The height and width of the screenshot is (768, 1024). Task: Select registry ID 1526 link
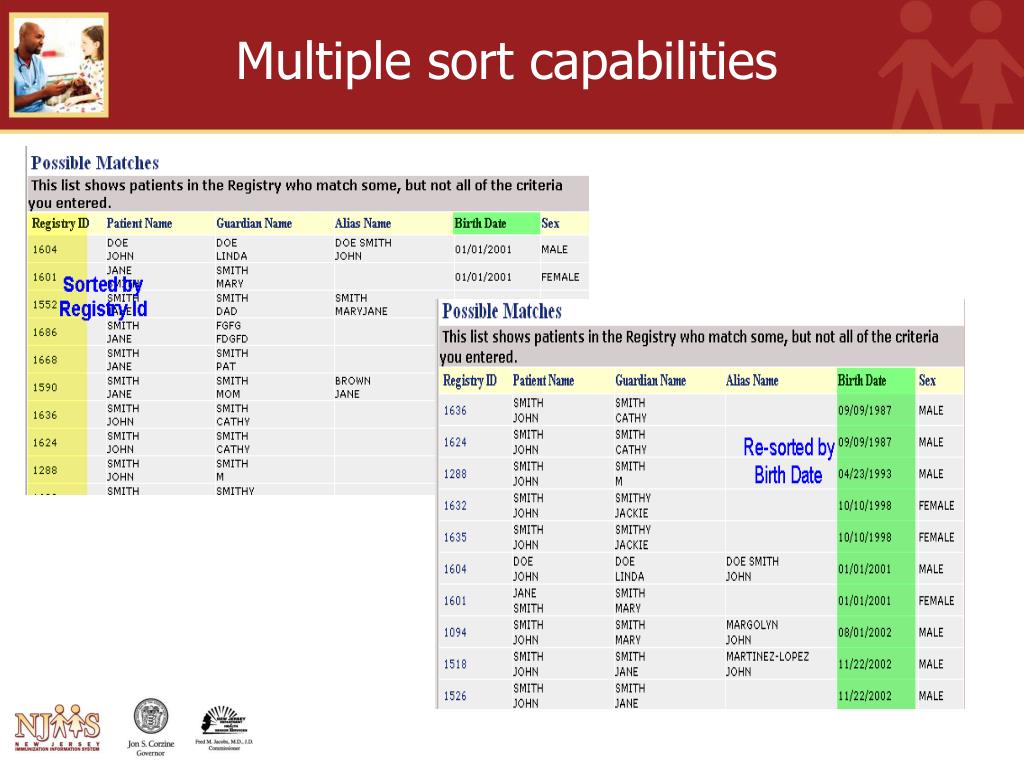(x=455, y=696)
